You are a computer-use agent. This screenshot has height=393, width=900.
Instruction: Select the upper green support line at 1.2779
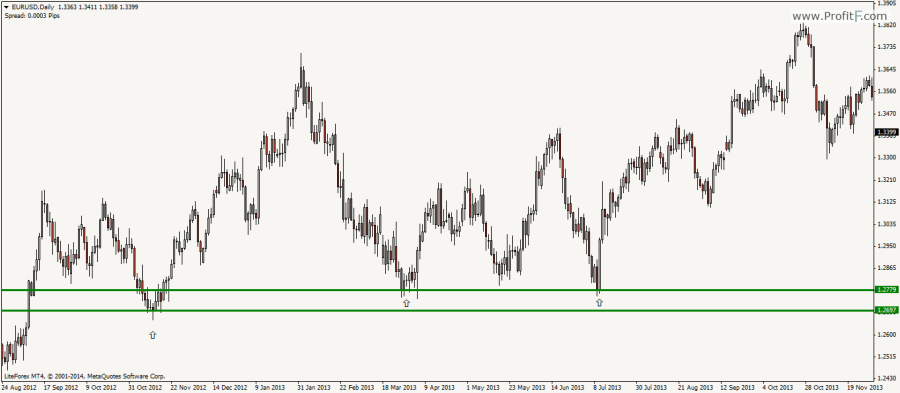pos(437,290)
